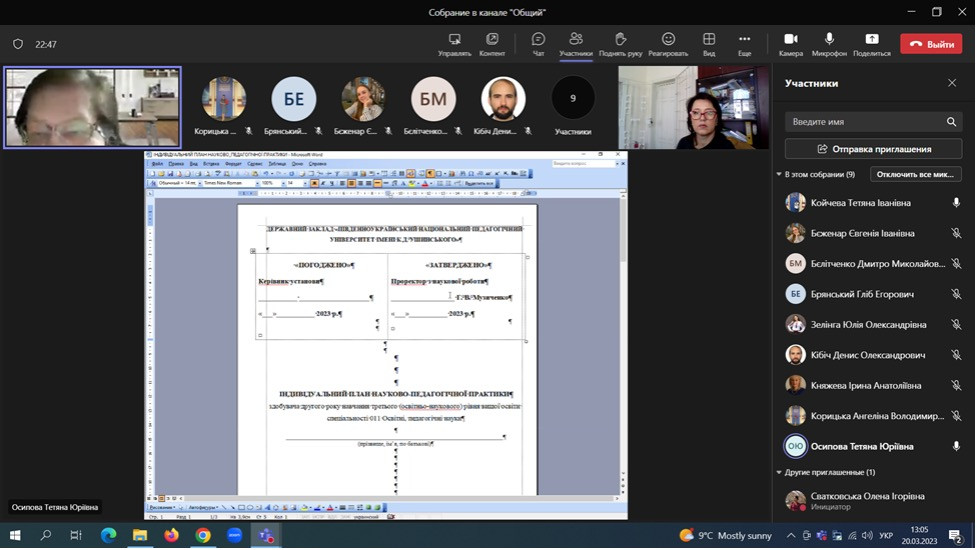Toggle the Микрофон mute state

[829, 44]
